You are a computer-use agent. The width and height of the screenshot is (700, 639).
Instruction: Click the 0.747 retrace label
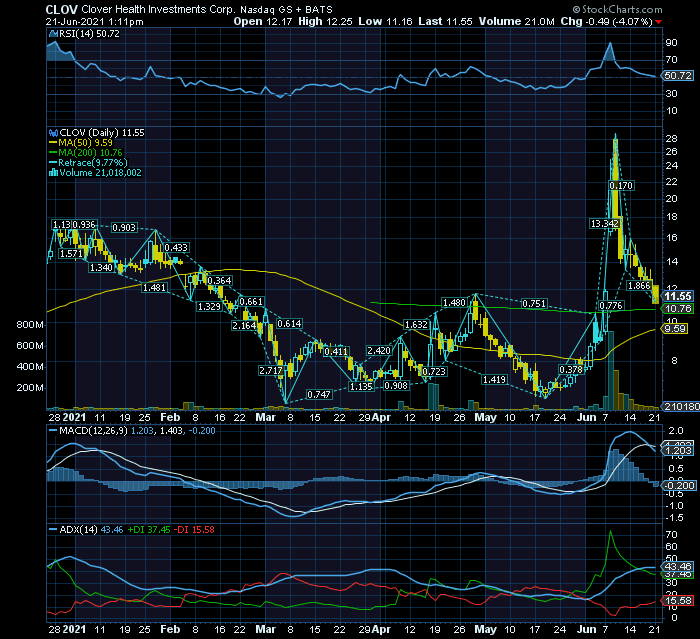319,394
